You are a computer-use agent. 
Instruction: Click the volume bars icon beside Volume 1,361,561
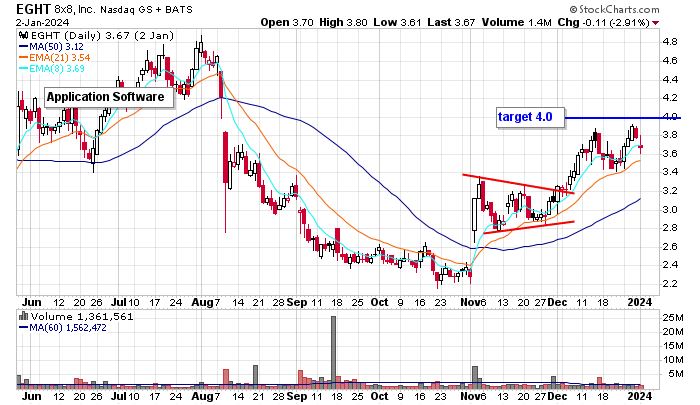click(23, 317)
